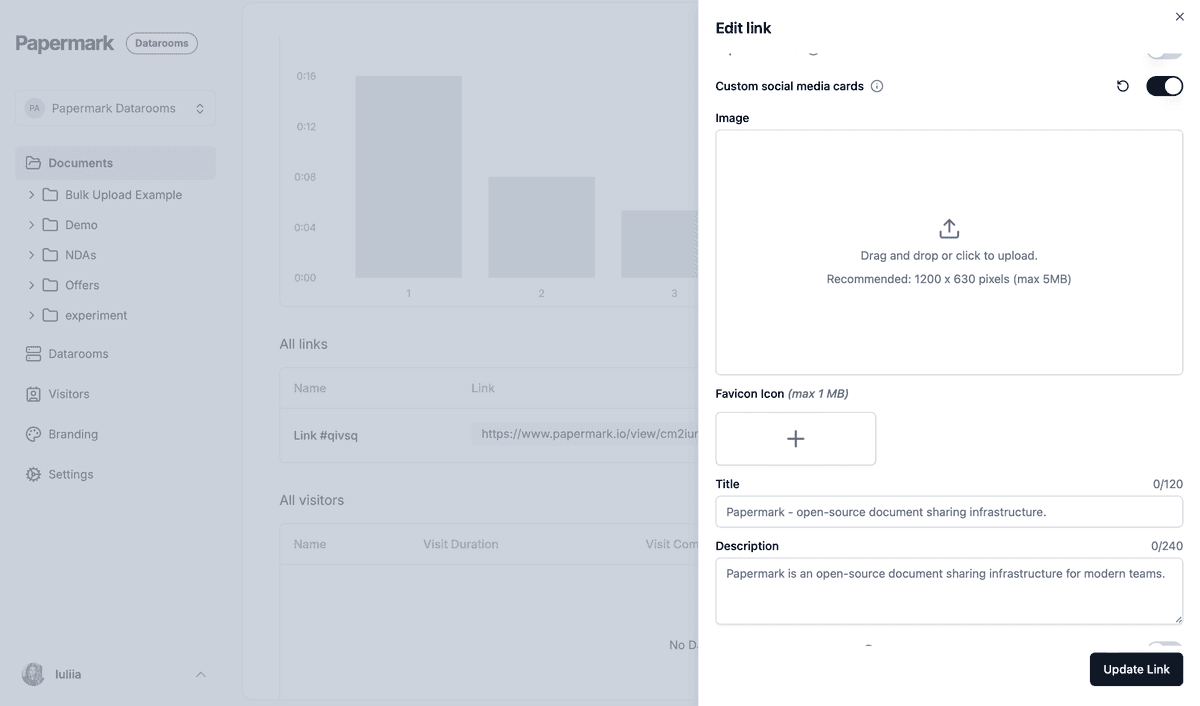Click the reset icon beside social cards toggle
This screenshot has height=706, width=1200.
pyautogui.click(x=1123, y=86)
